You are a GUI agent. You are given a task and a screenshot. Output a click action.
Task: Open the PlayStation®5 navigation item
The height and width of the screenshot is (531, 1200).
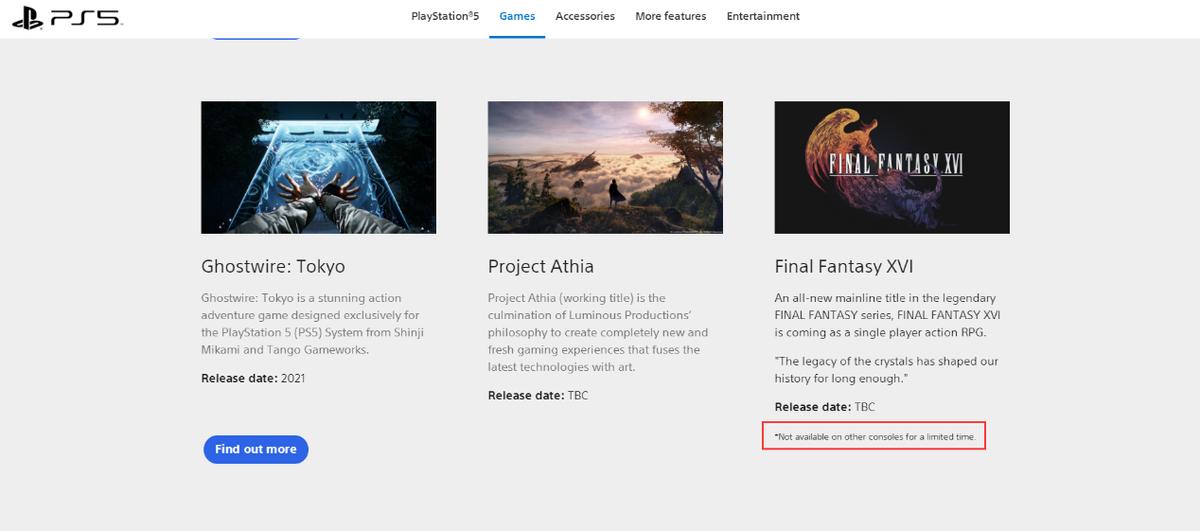click(x=445, y=16)
